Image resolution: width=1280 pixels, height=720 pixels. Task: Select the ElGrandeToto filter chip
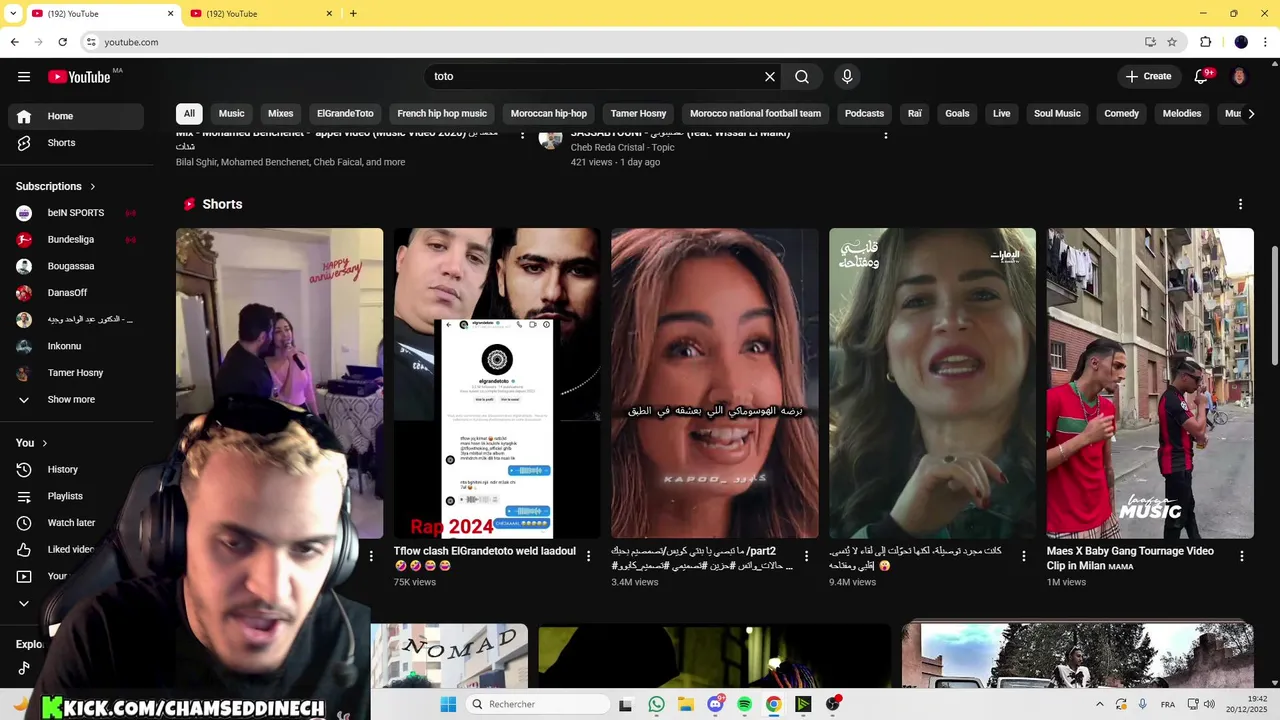point(345,114)
